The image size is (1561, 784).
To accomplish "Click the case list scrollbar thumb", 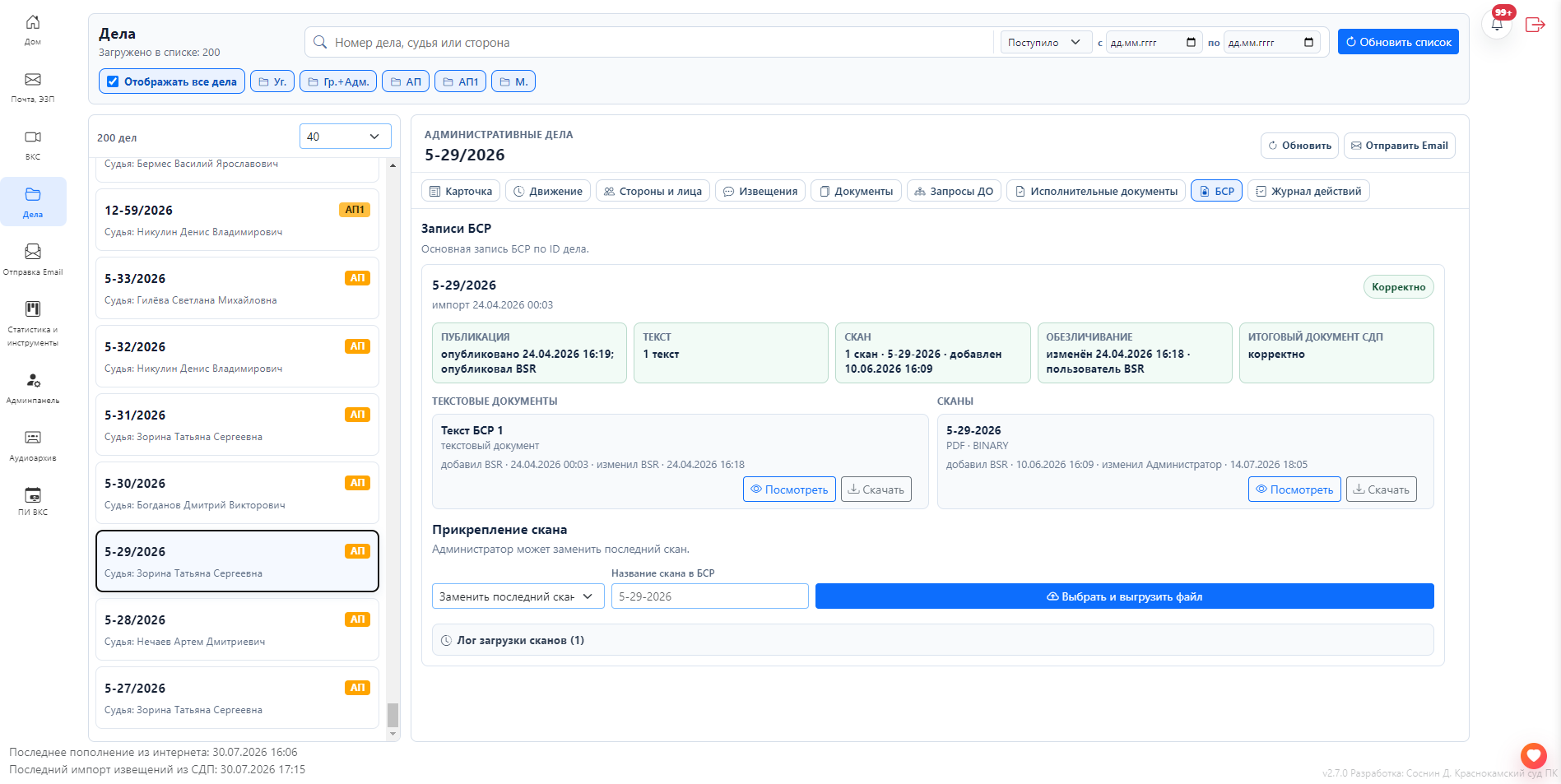I will click(x=393, y=715).
